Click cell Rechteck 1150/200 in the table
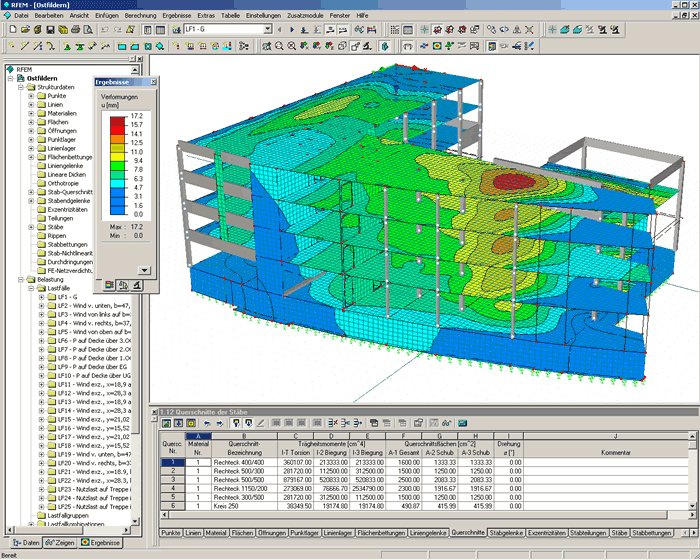Viewport: 700px width, 560px height. (x=244, y=489)
